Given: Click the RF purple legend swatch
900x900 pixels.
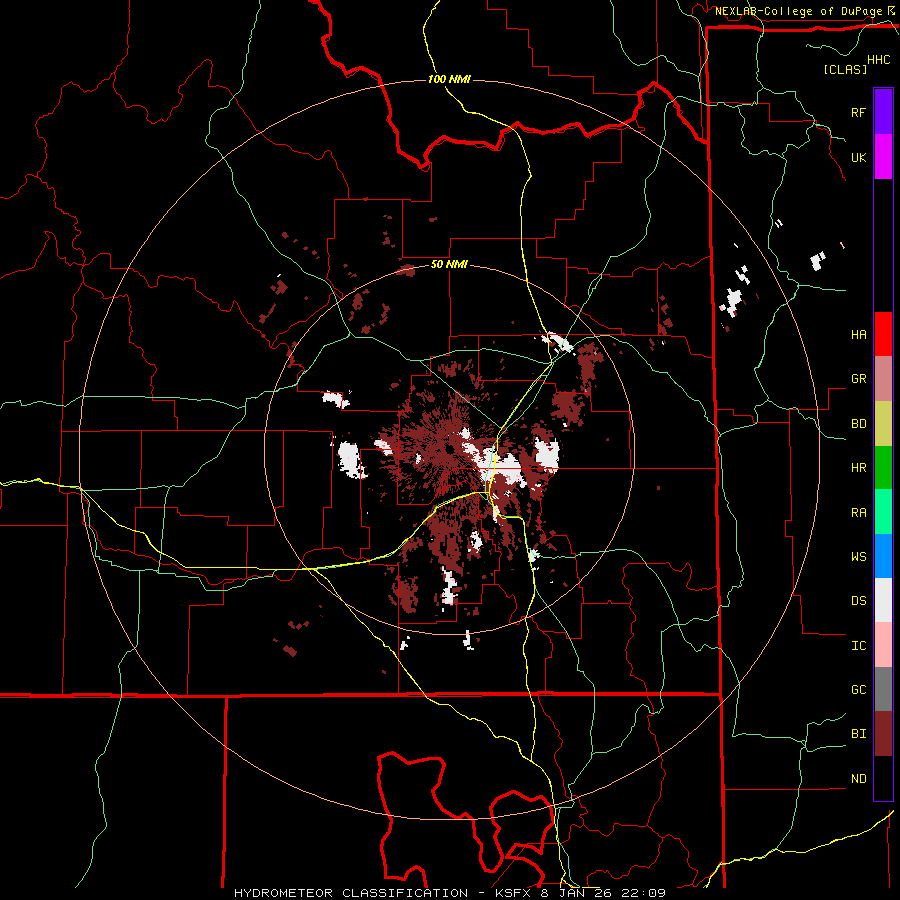Looking at the screenshot, I should (883, 112).
